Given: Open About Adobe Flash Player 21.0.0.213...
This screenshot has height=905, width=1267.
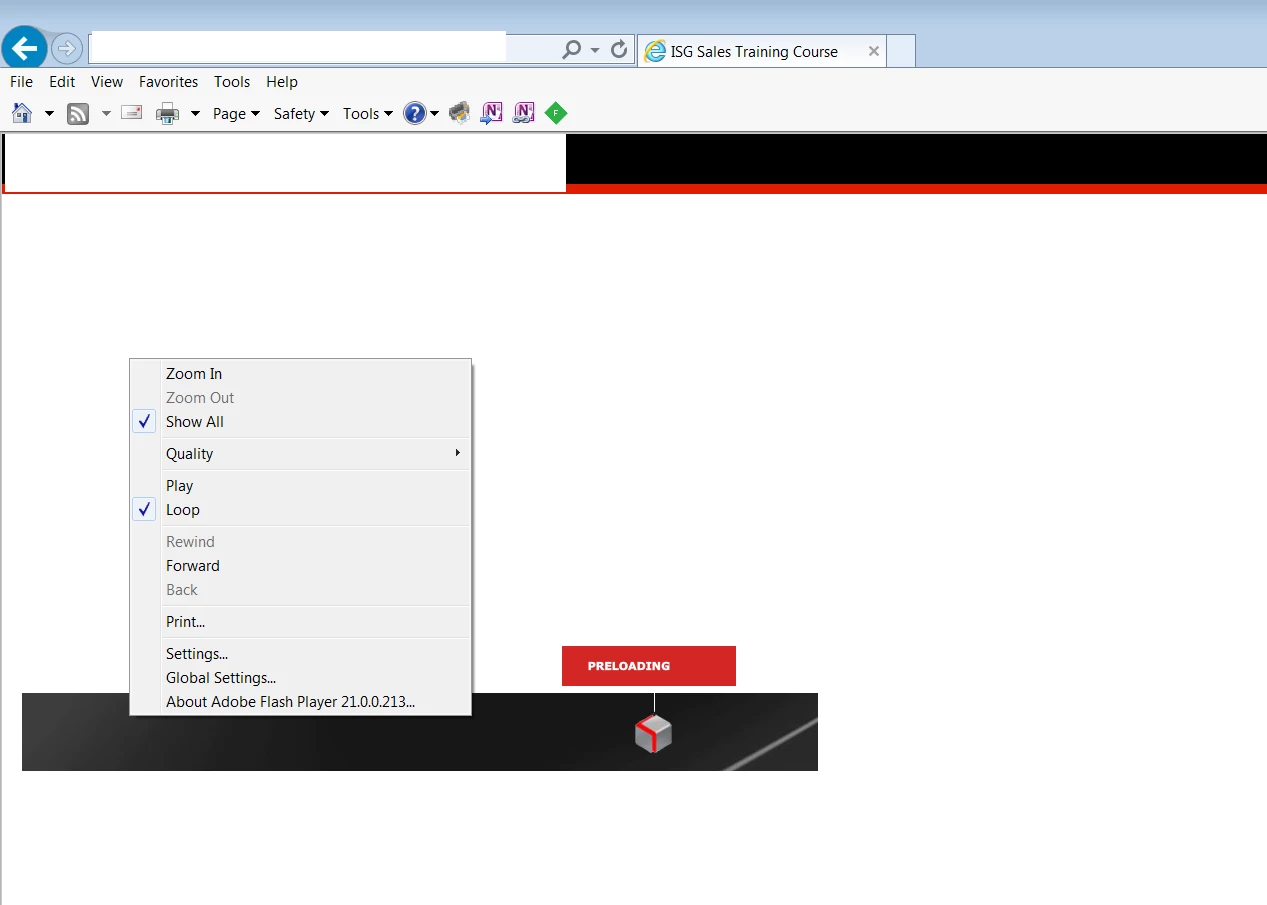Looking at the screenshot, I should (300, 702).
